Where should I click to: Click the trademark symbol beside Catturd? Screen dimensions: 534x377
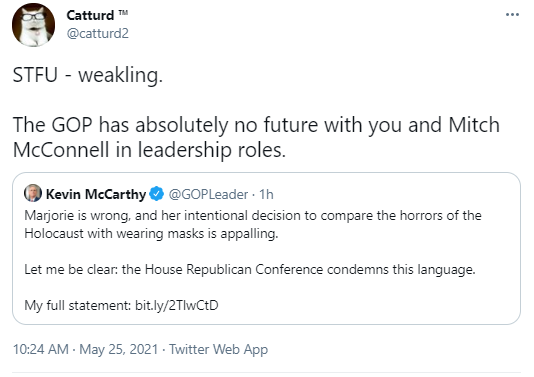coord(123,13)
